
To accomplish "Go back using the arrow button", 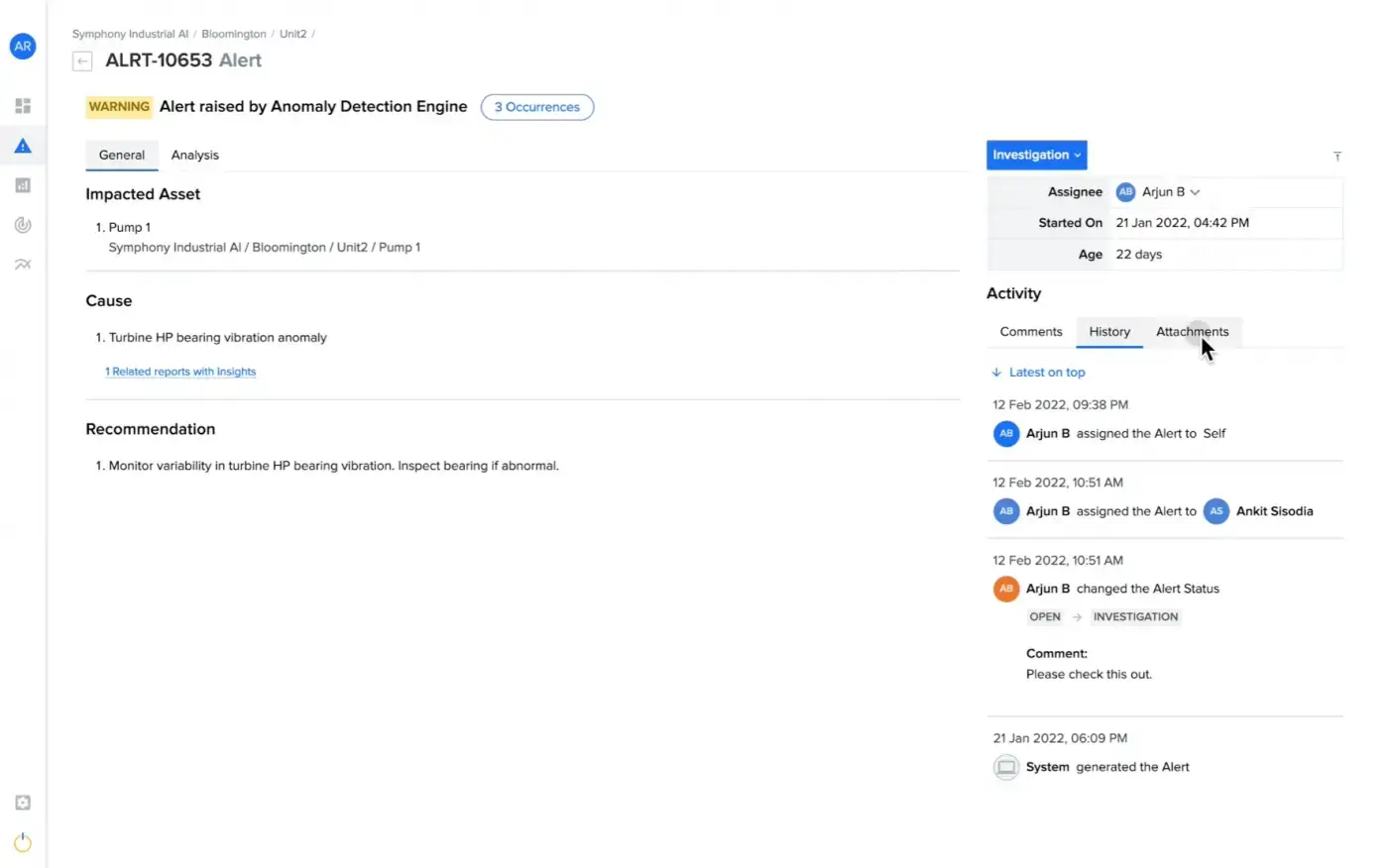I will coord(82,61).
